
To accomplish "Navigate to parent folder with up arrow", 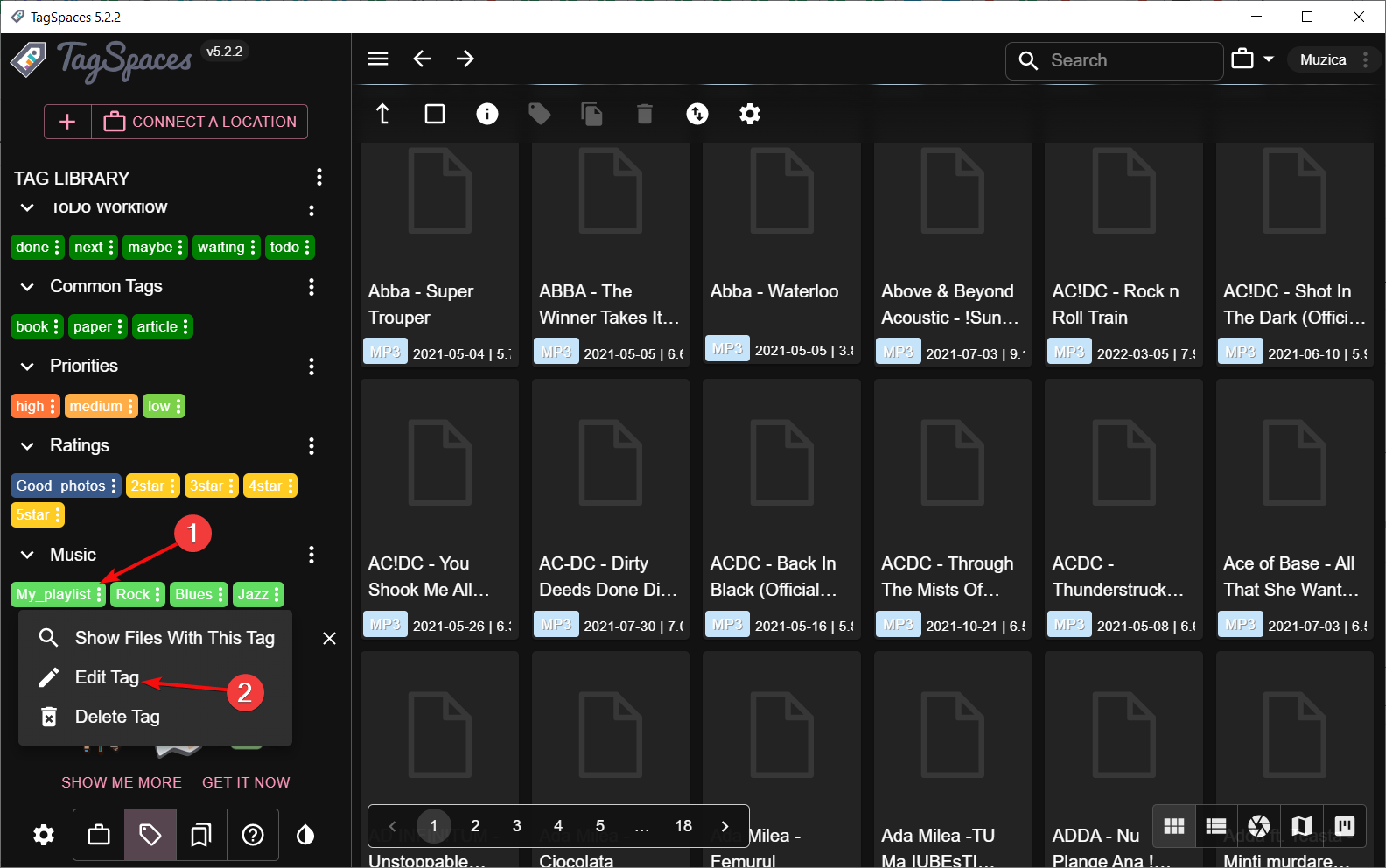I will (x=382, y=114).
